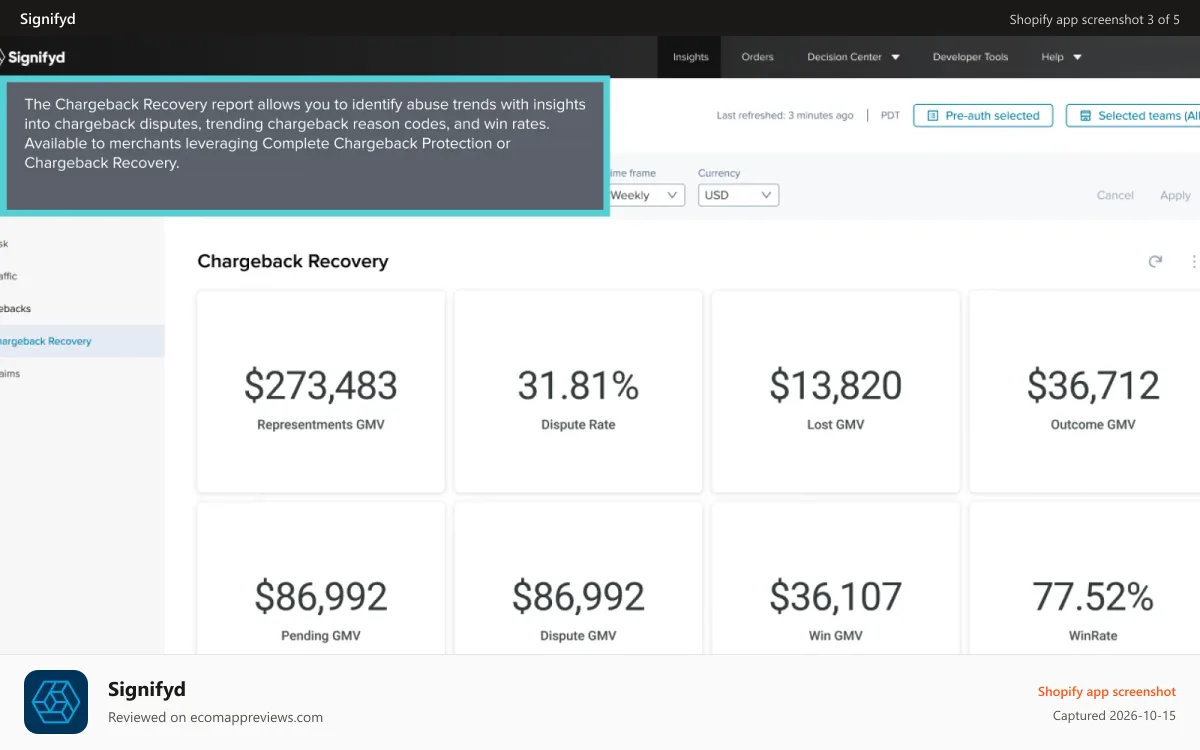Refresh the Chargeback Recovery report icon
The width and height of the screenshot is (1200, 750).
1155,261
